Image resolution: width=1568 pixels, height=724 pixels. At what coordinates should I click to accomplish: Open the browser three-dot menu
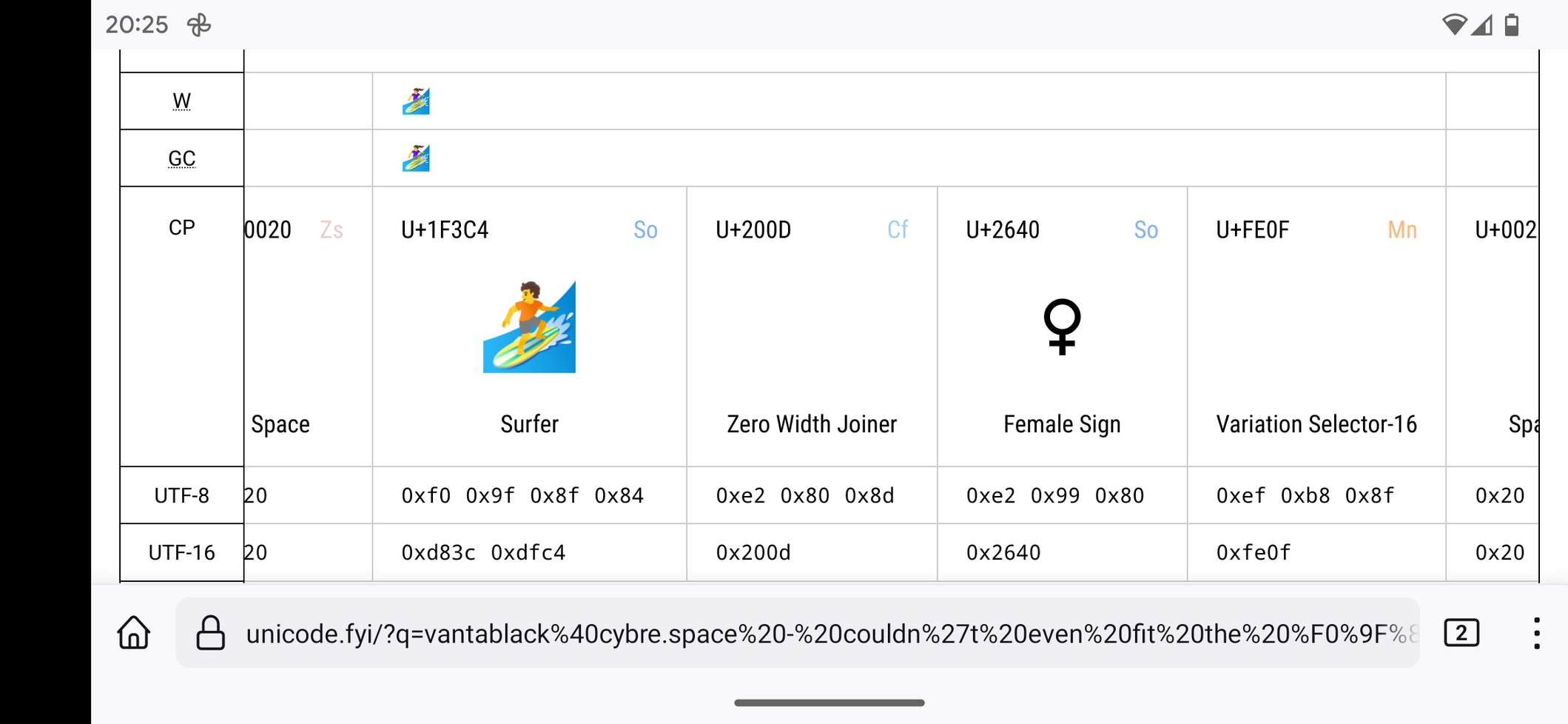[x=1536, y=633]
